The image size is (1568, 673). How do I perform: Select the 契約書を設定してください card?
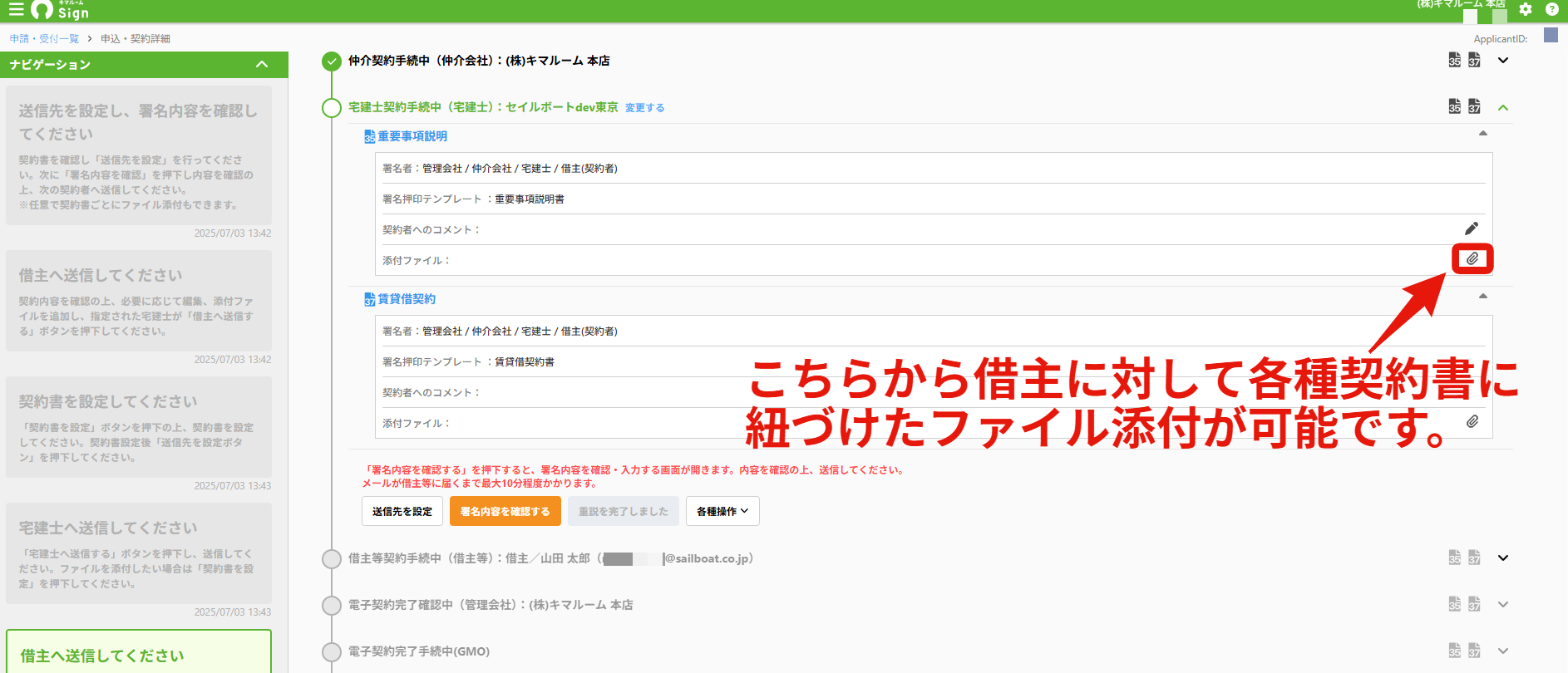[x=139, y=427]
